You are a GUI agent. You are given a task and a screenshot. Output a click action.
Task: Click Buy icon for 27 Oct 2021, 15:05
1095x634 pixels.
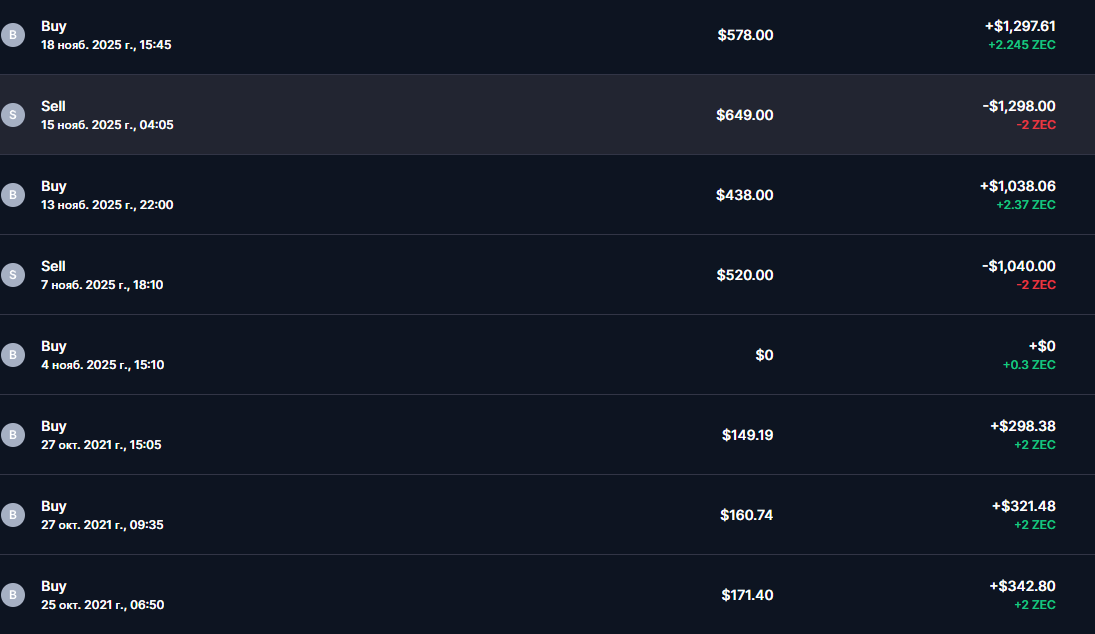13,435
